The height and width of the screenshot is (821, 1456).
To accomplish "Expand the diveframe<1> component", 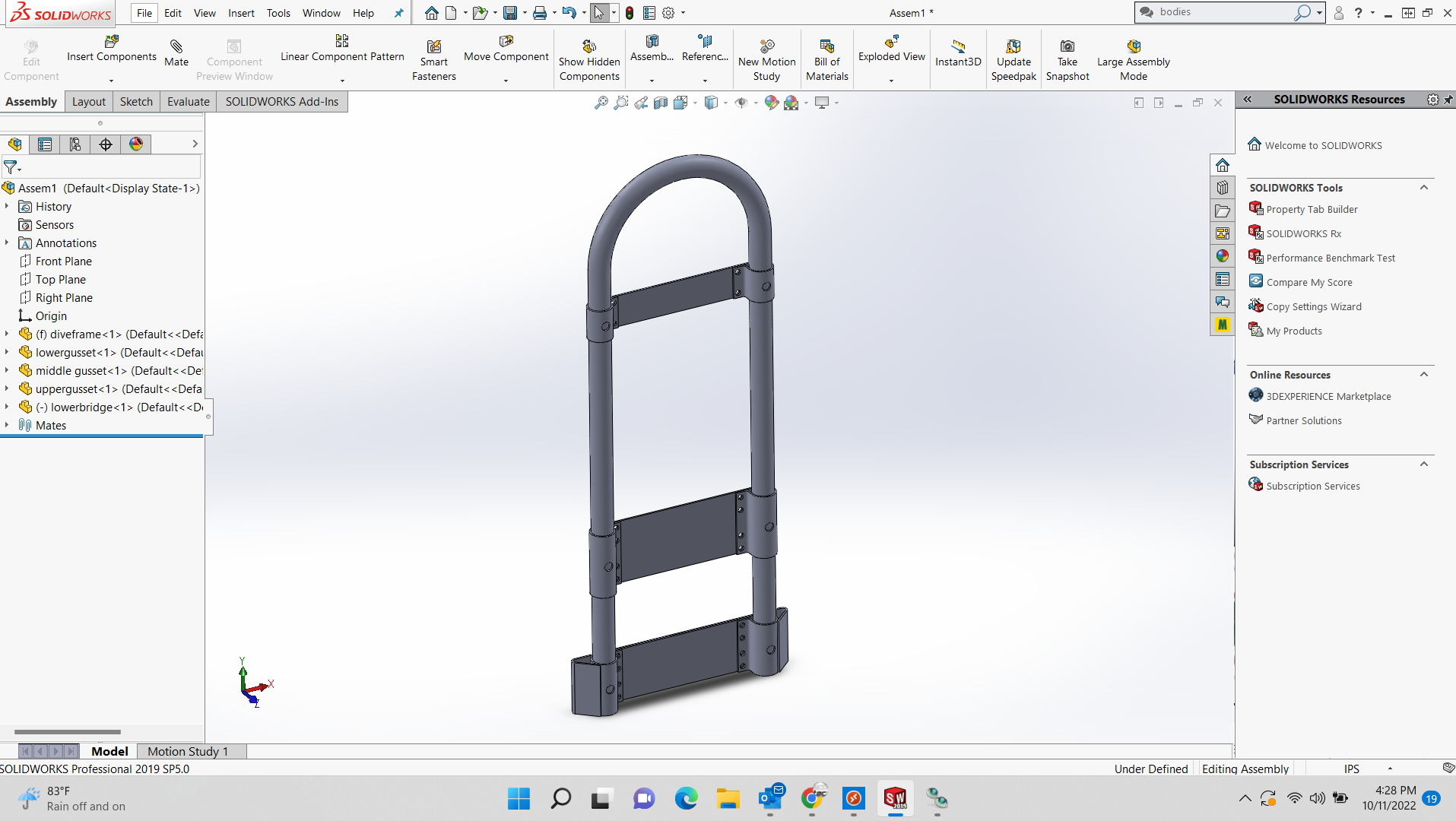I will [7, 334].
